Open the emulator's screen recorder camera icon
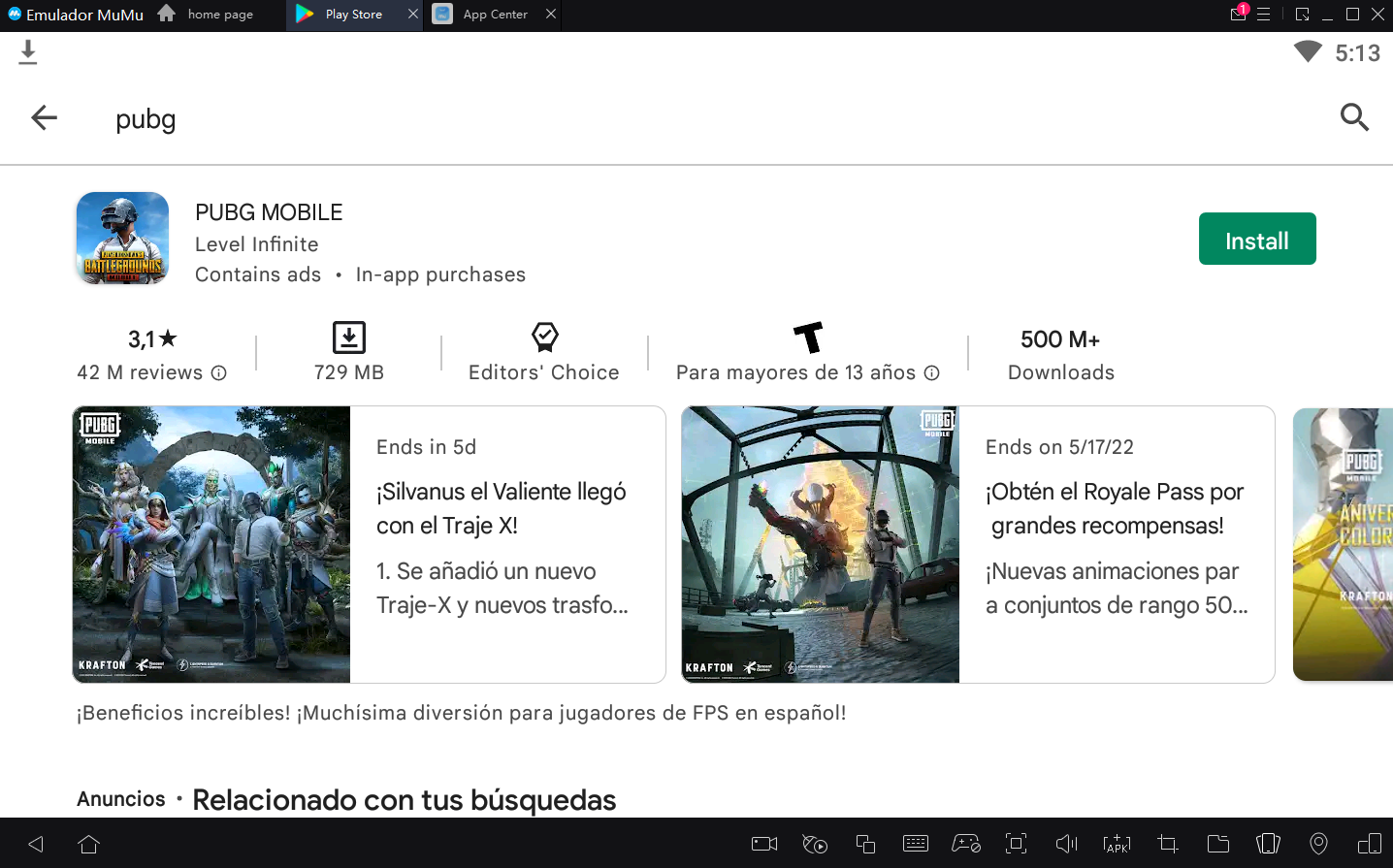The width and height of the screenshot is (1393, 868). 764,844
